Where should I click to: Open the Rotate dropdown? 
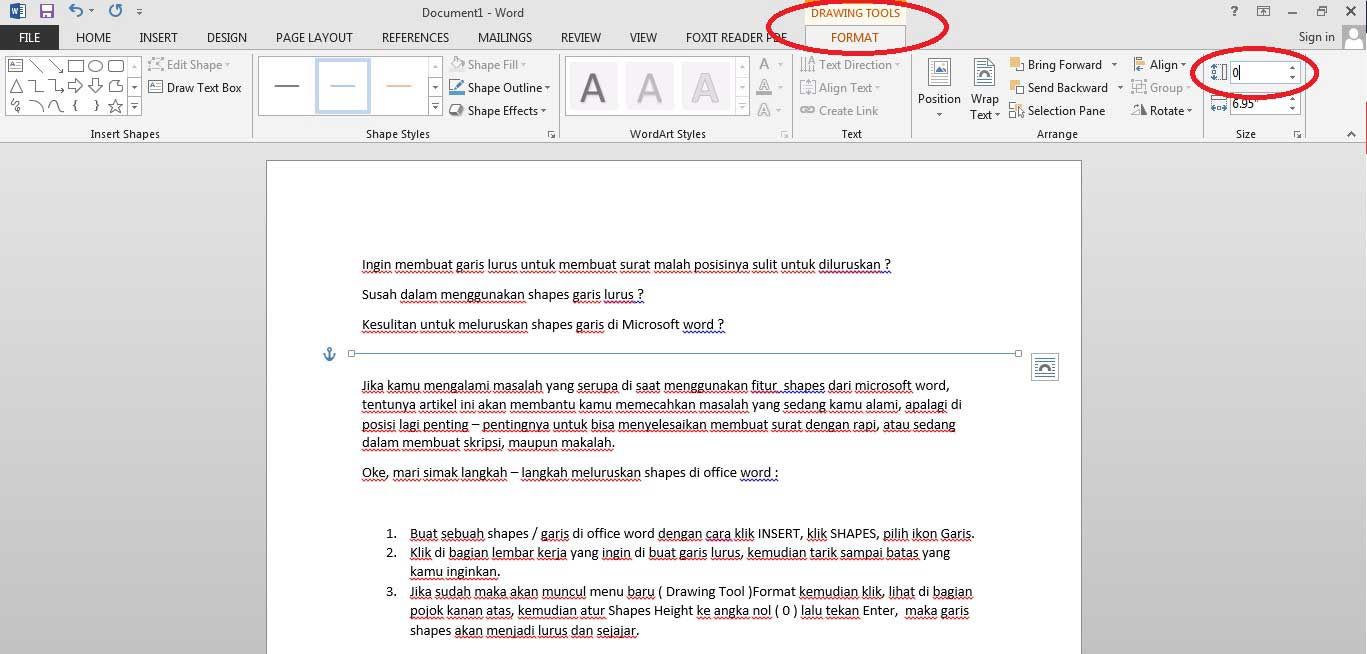pyautogui.click(x=1163, y=111)
